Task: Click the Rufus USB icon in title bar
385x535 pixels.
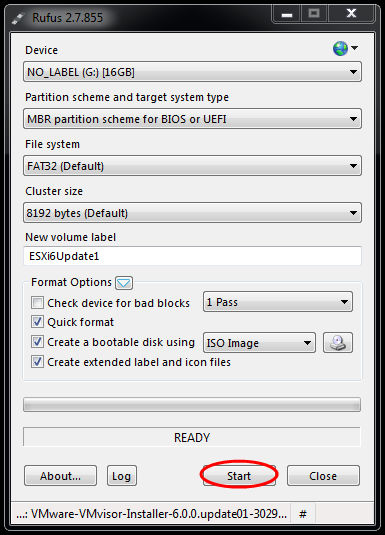Action: click(x=18, y=18)
